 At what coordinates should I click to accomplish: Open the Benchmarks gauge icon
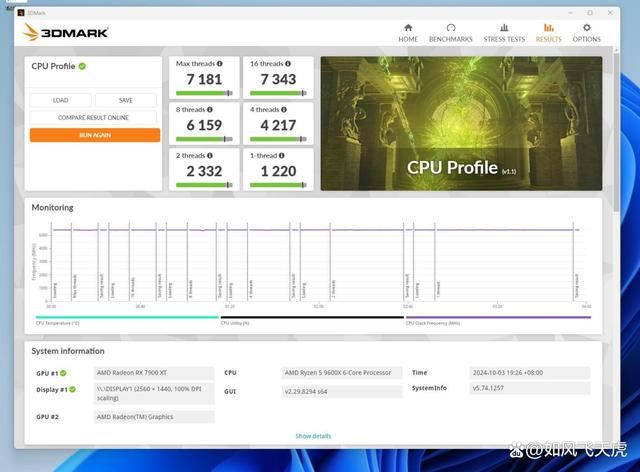451,28
